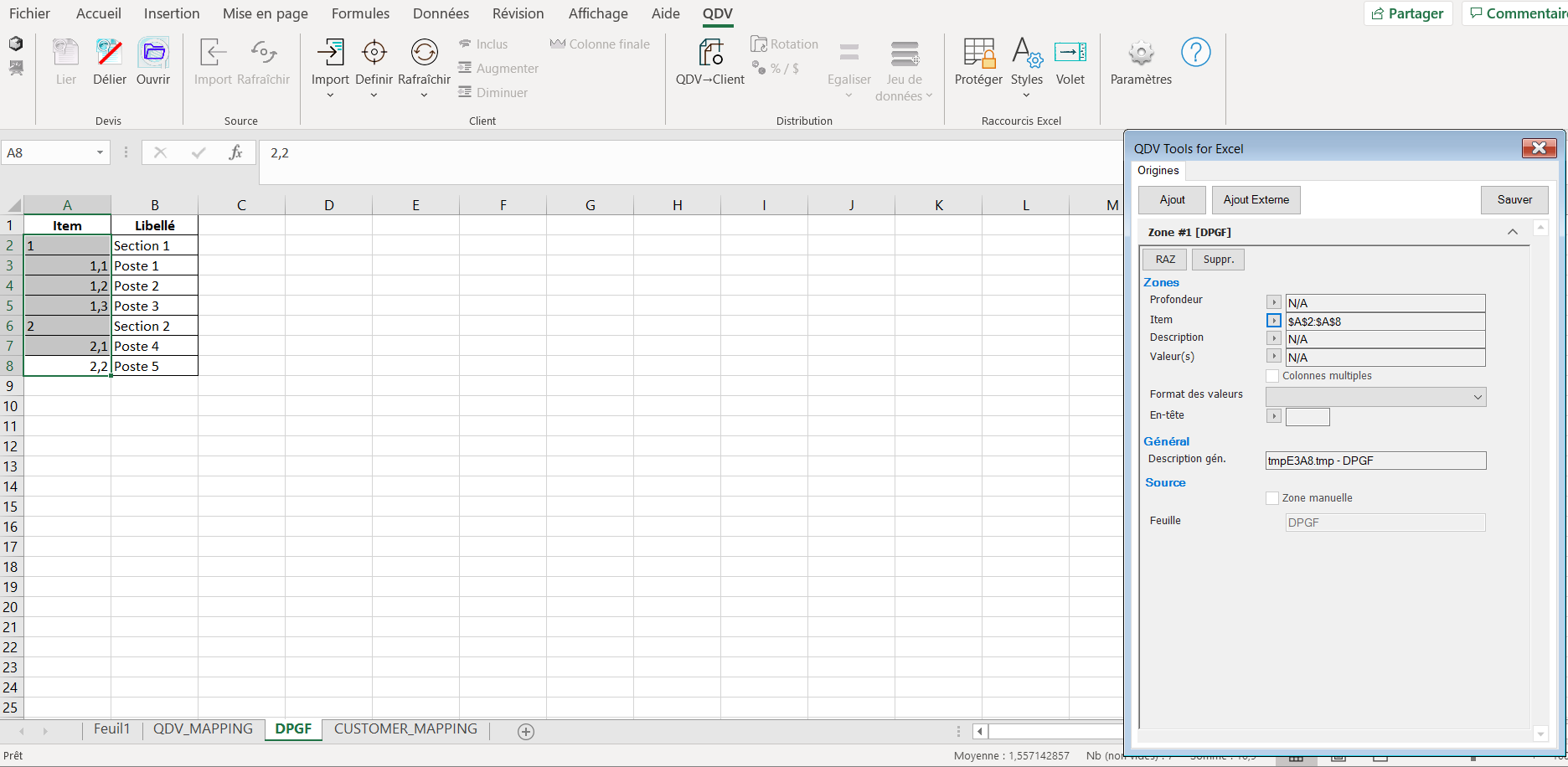This screenshot has height=767, width=1568.
Task: Open the Format des valeurs dropdown
Action: [1375, 397]
